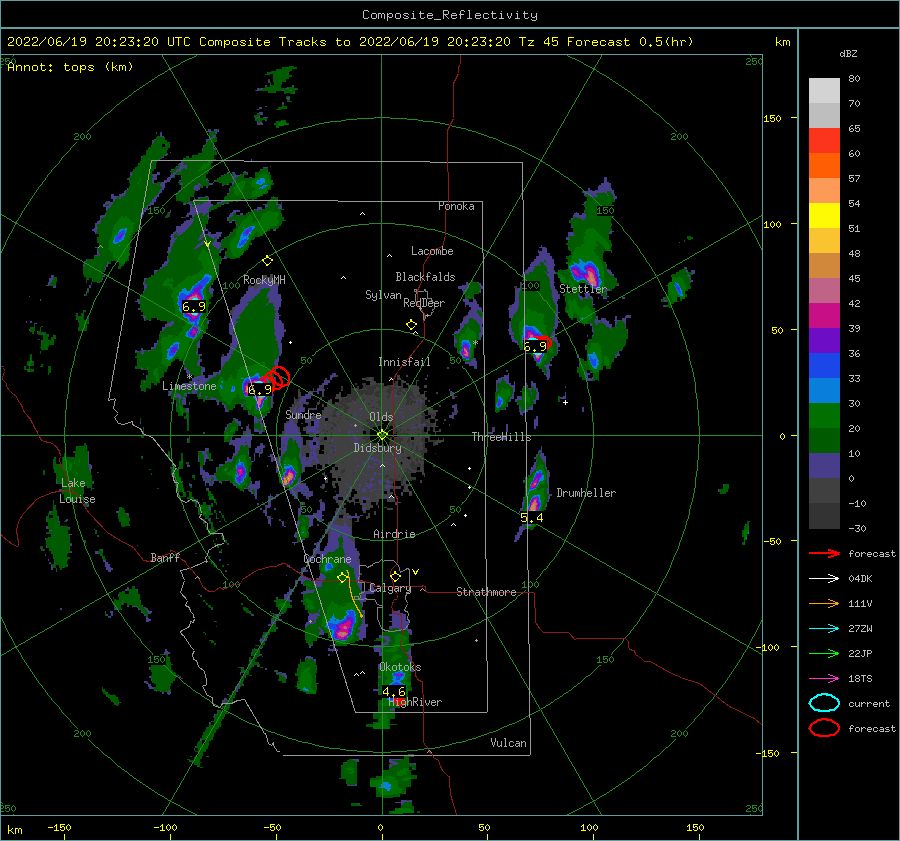The width and height of the screenshot is (900, 841).
Task: Click the light blue swatch in dBZ scale
Action: pyautogui.click(x=824, y=390)
